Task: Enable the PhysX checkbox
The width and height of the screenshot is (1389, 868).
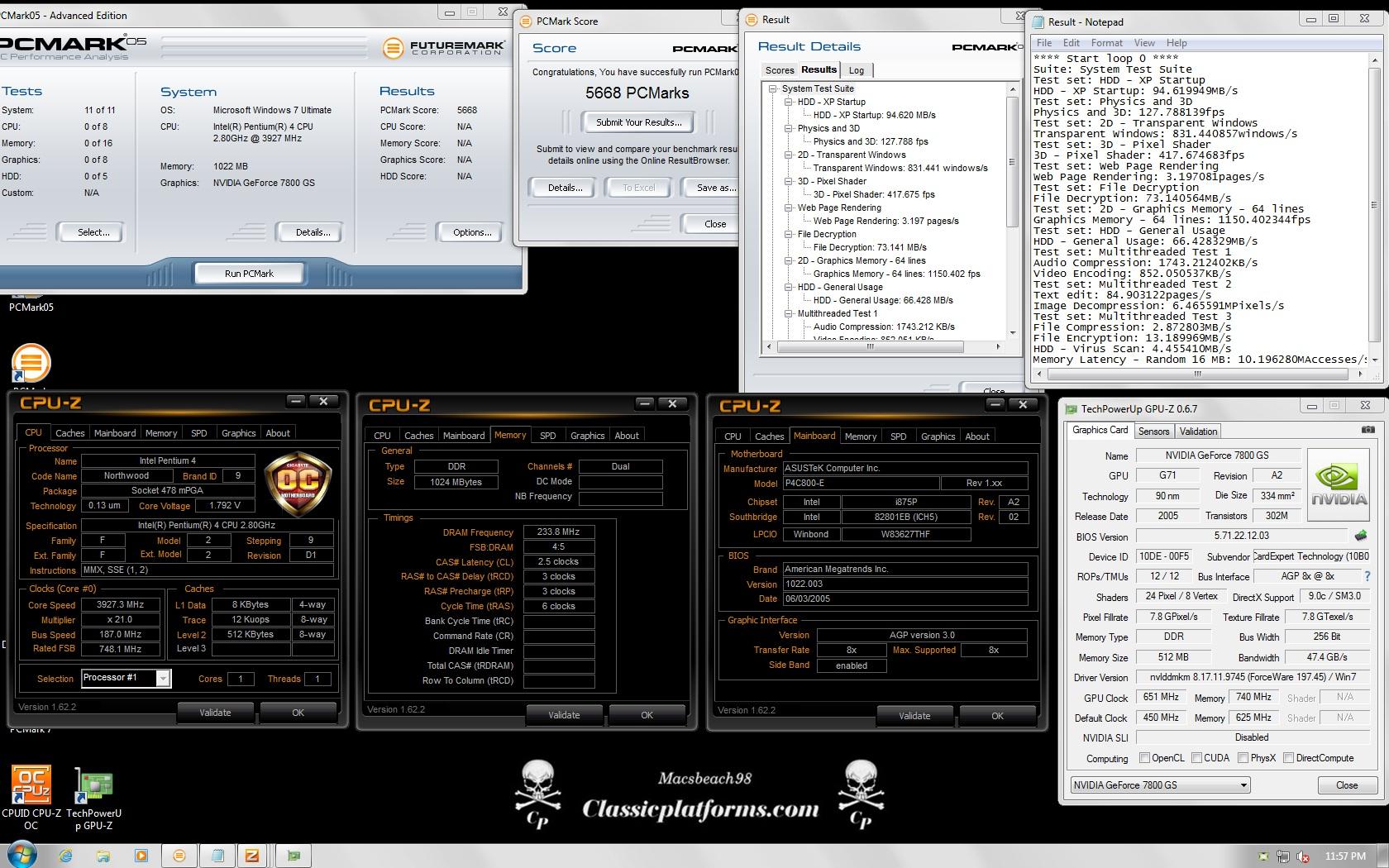Action: [x=1243, y=757]
